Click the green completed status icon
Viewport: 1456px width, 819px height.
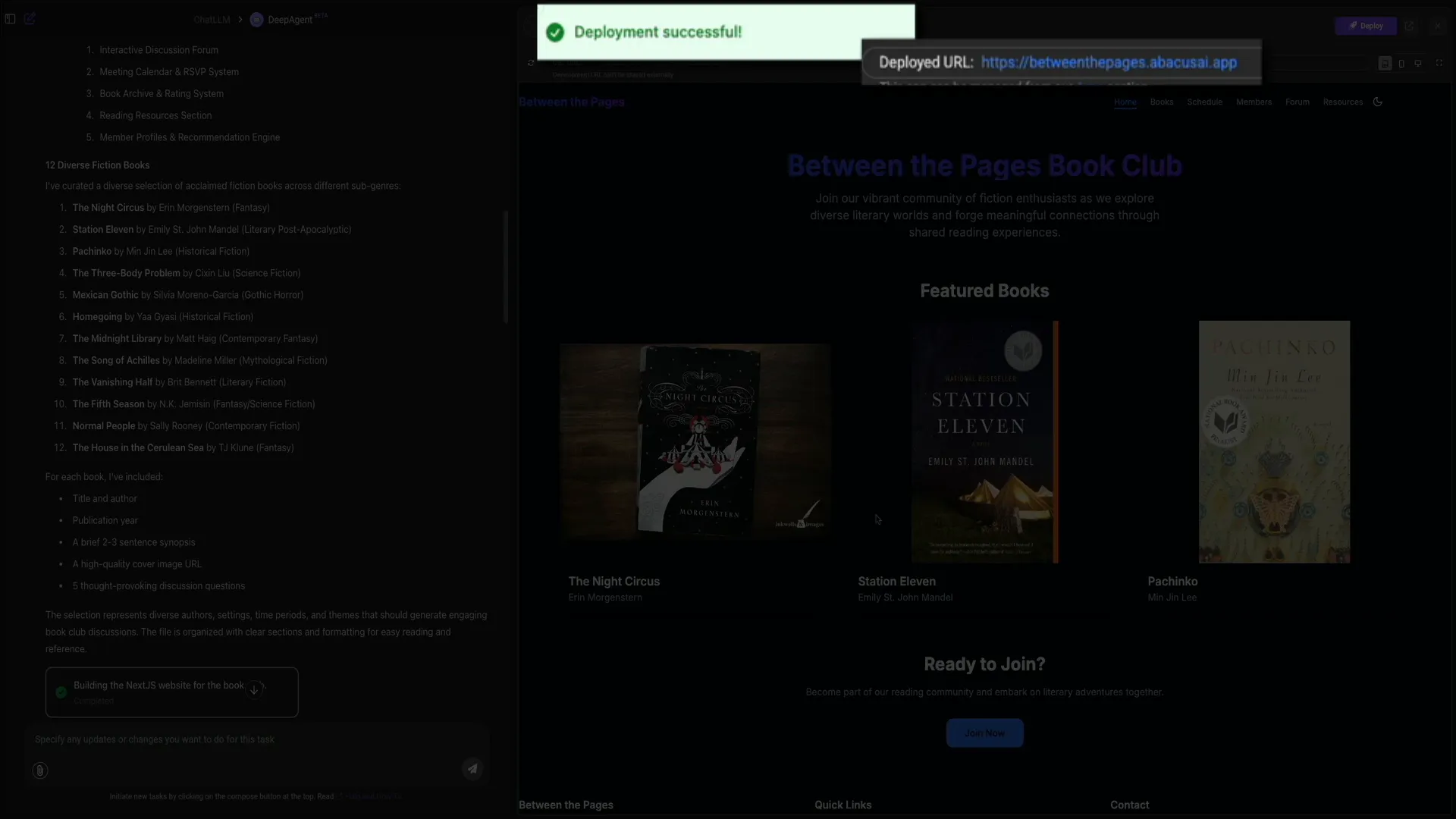(61, 692)
